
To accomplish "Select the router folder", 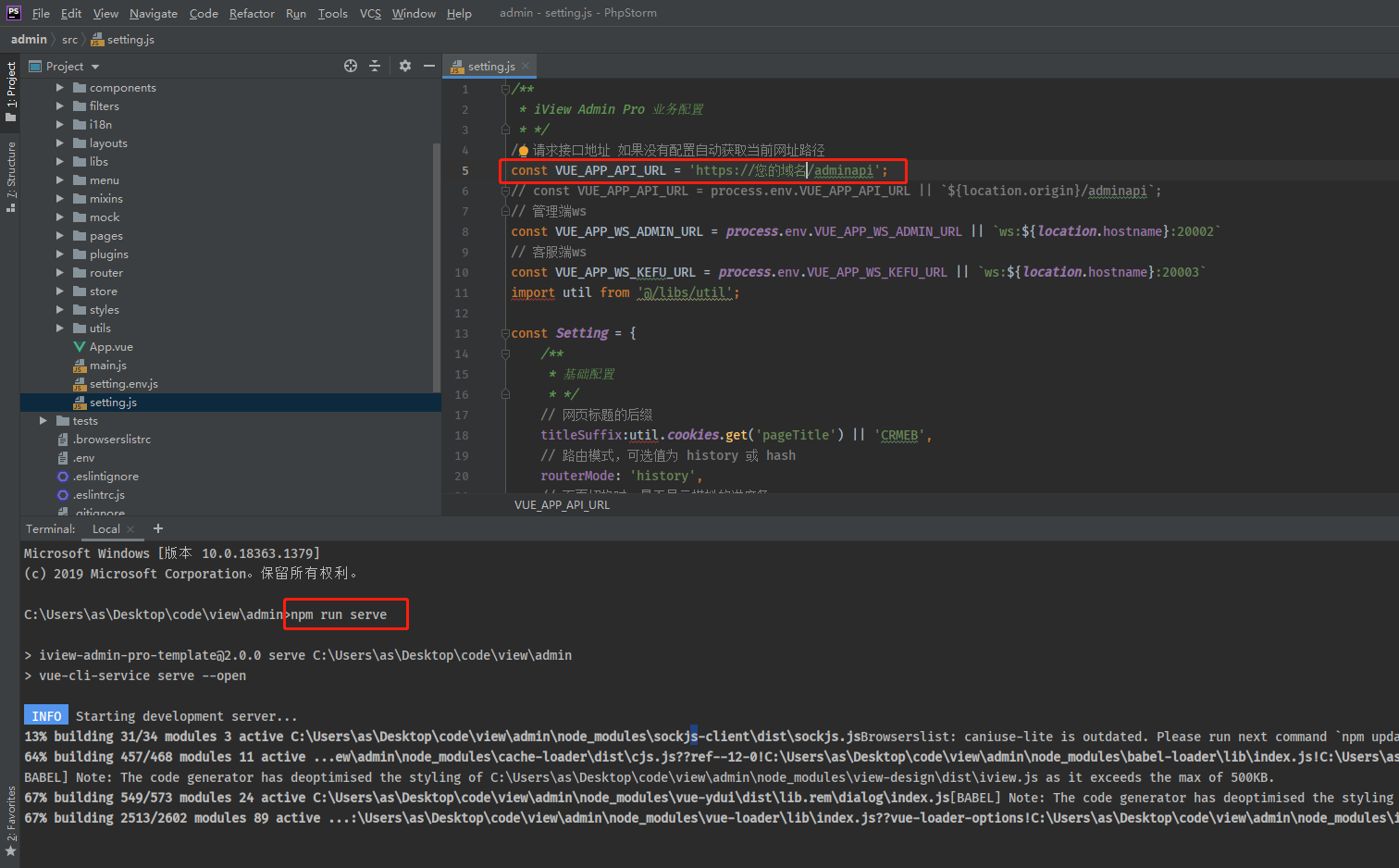I will [106, 273].
